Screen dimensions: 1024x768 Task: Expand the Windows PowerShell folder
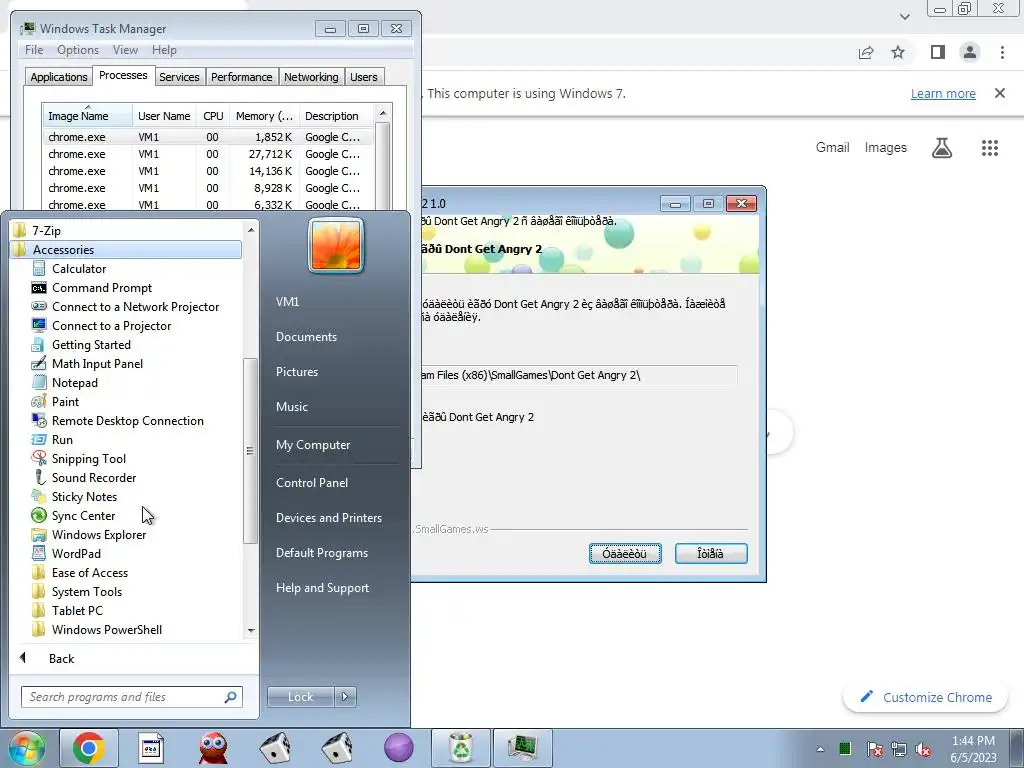(x=106, y=629)
